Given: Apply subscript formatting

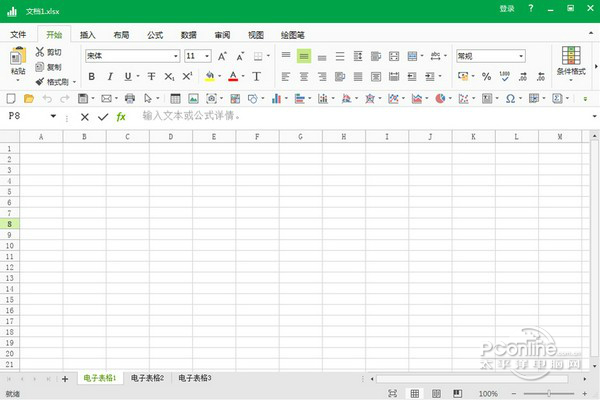Looking at the screenshot, I should (169, 77).
